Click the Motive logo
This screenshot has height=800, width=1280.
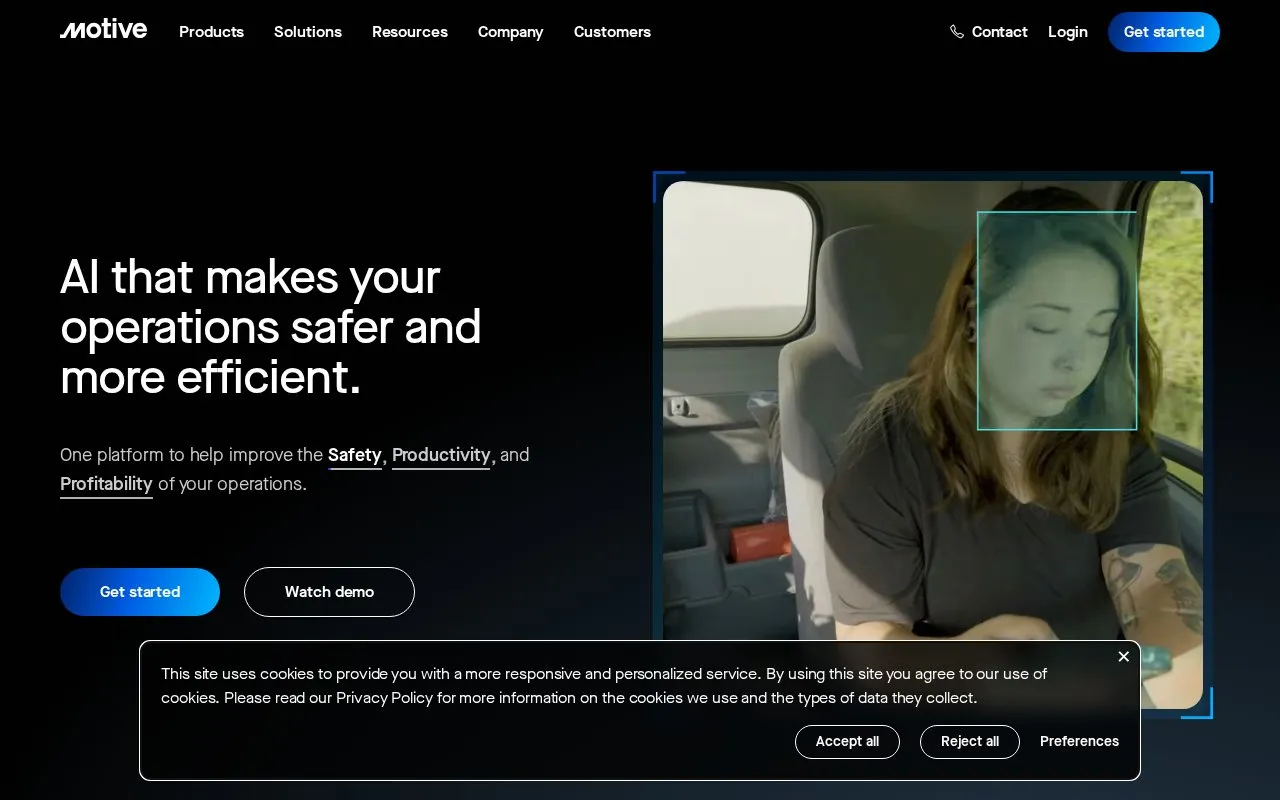click(103, 30)
